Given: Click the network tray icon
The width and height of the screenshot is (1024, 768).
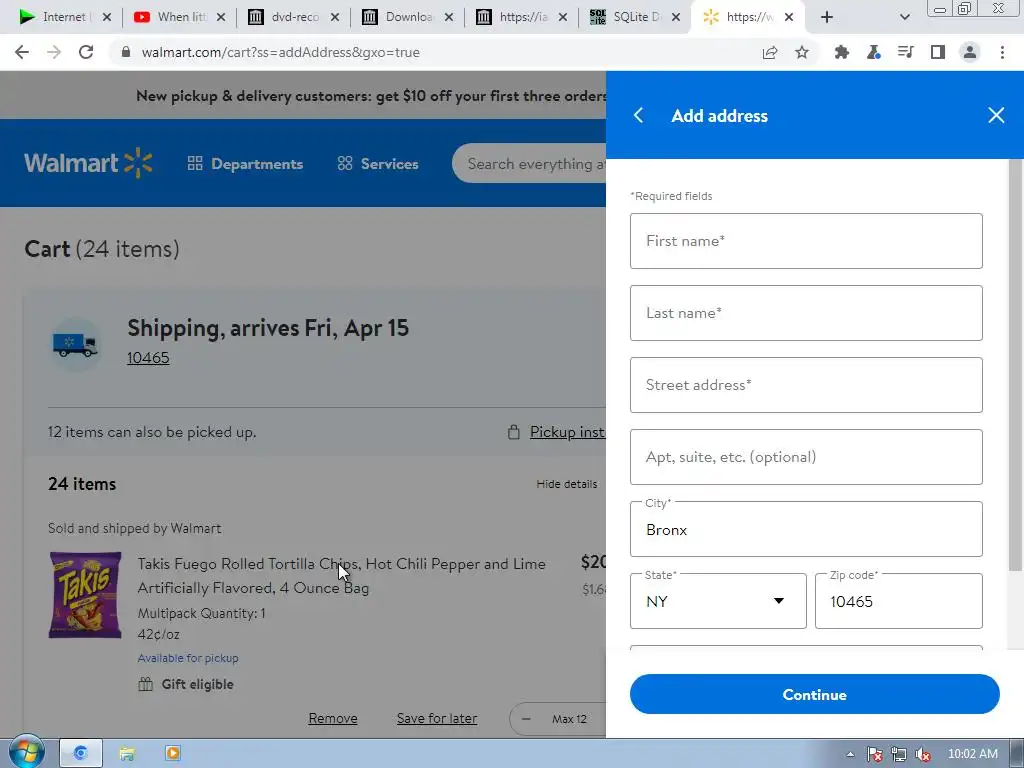Looking at the screenshot, I should pyautogui.click(x=899, y=754).
